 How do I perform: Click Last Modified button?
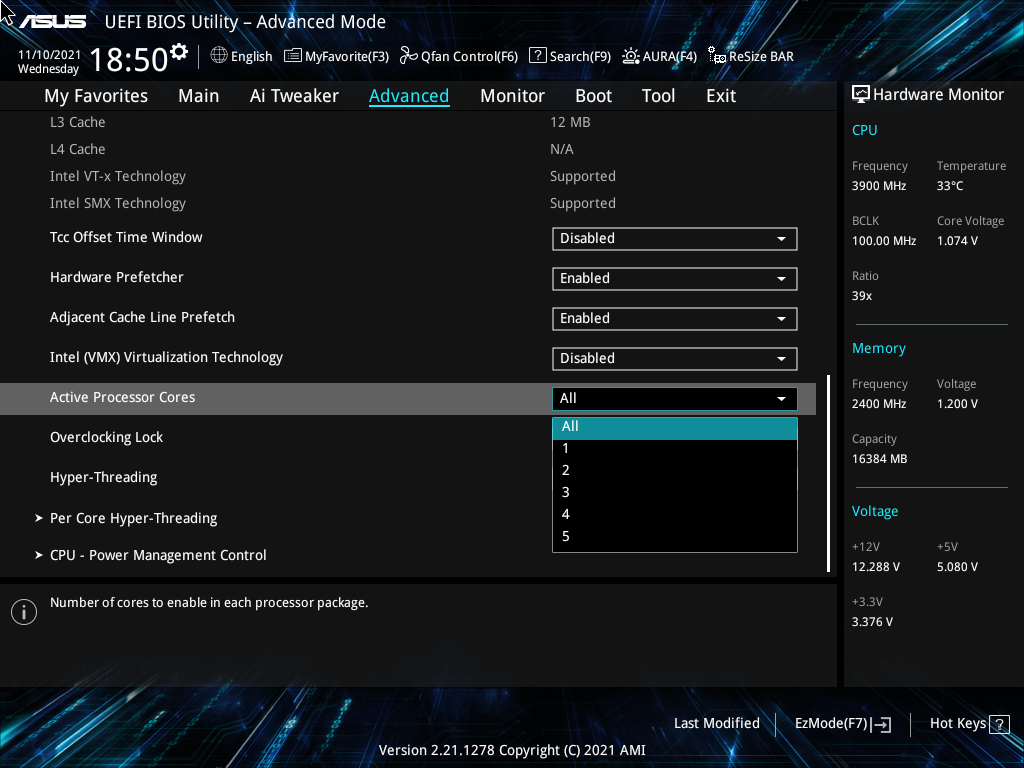(716, 724)
